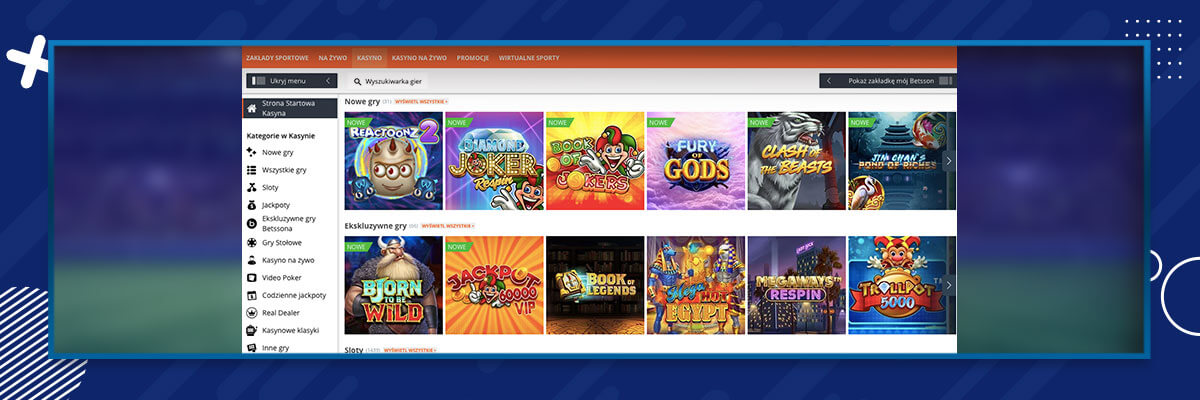
Task: Click Wyświetl wszystkie next to Nowe gry
Action: (421, 102)
